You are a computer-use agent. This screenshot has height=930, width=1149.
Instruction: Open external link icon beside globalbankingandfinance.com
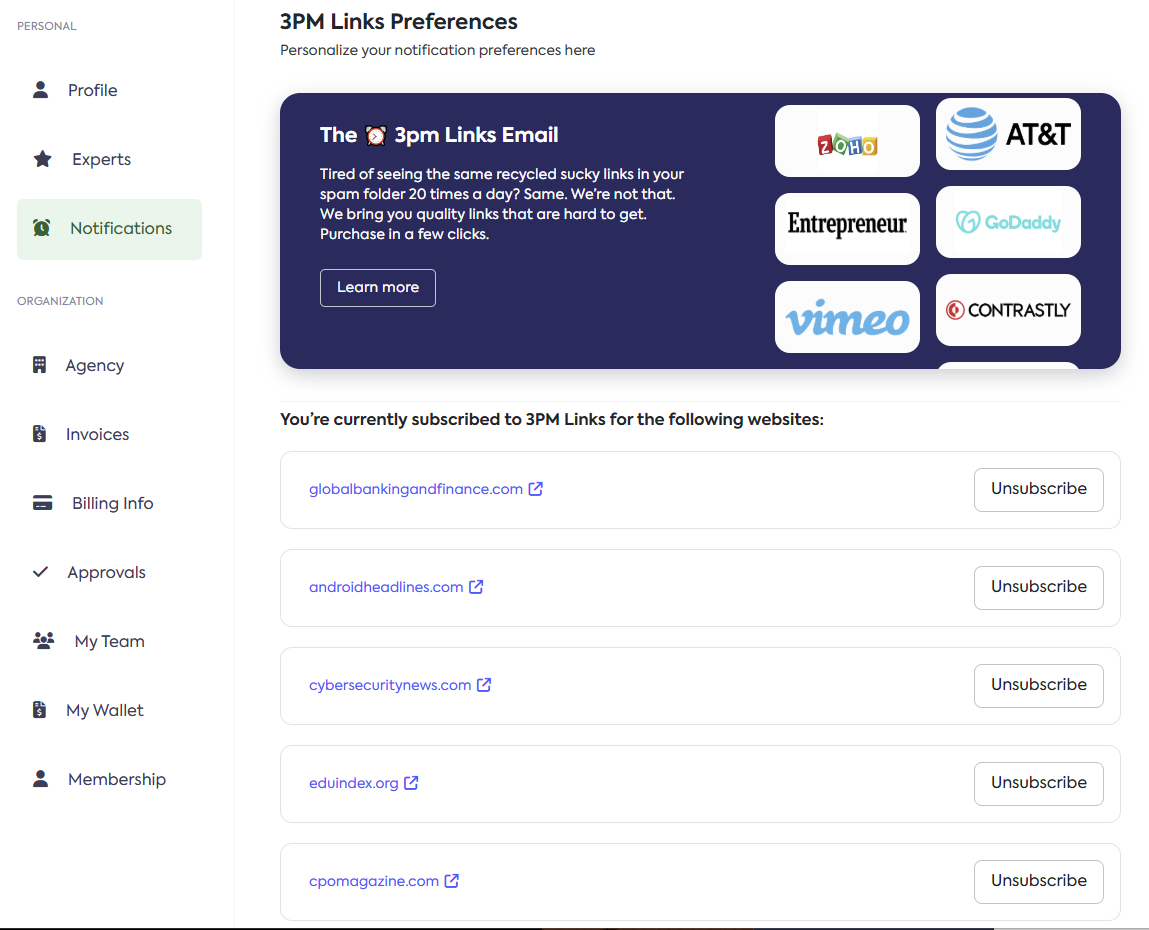[x=536, y=489]
